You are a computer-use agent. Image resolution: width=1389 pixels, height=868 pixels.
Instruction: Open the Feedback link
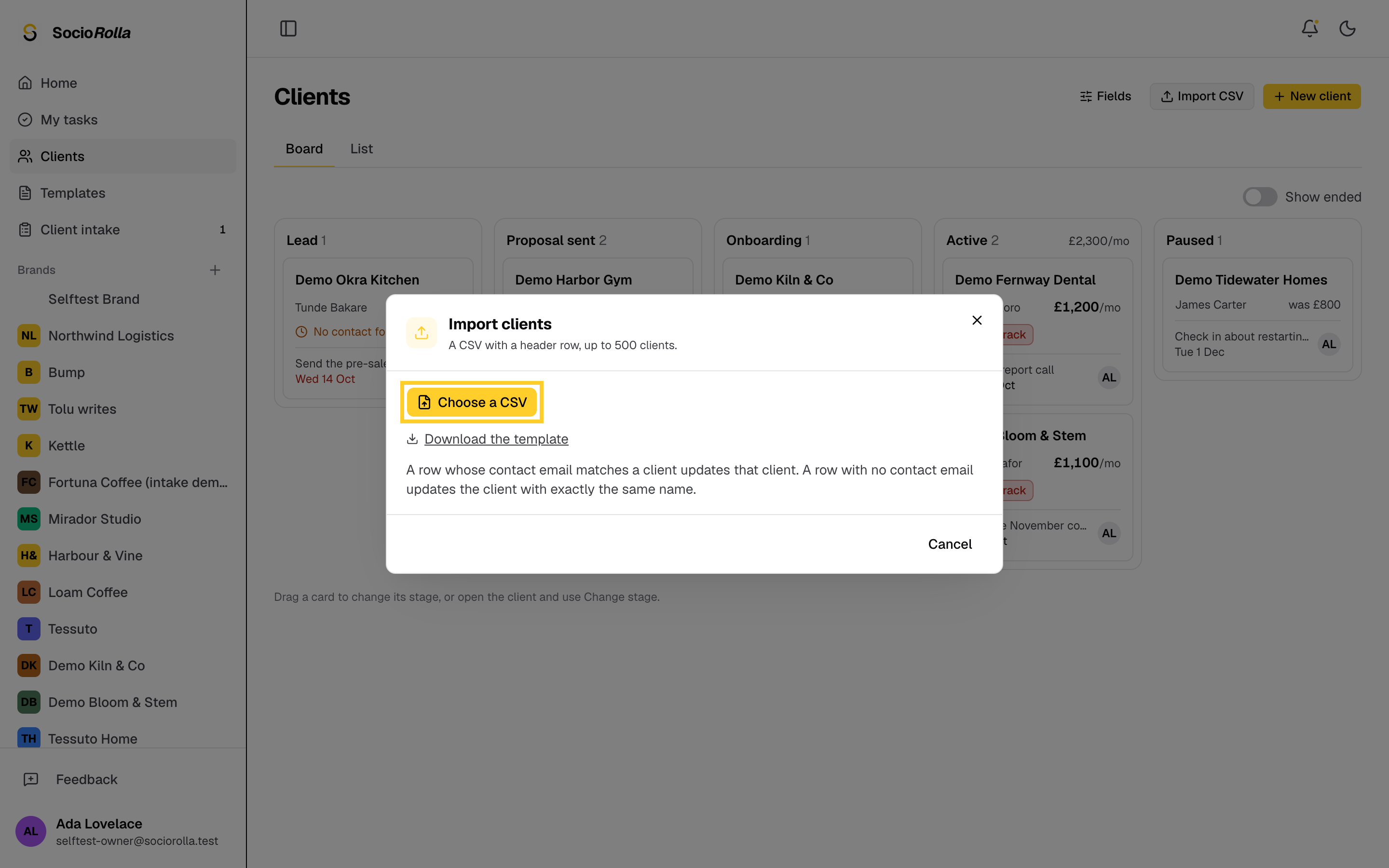click(123, 779)
